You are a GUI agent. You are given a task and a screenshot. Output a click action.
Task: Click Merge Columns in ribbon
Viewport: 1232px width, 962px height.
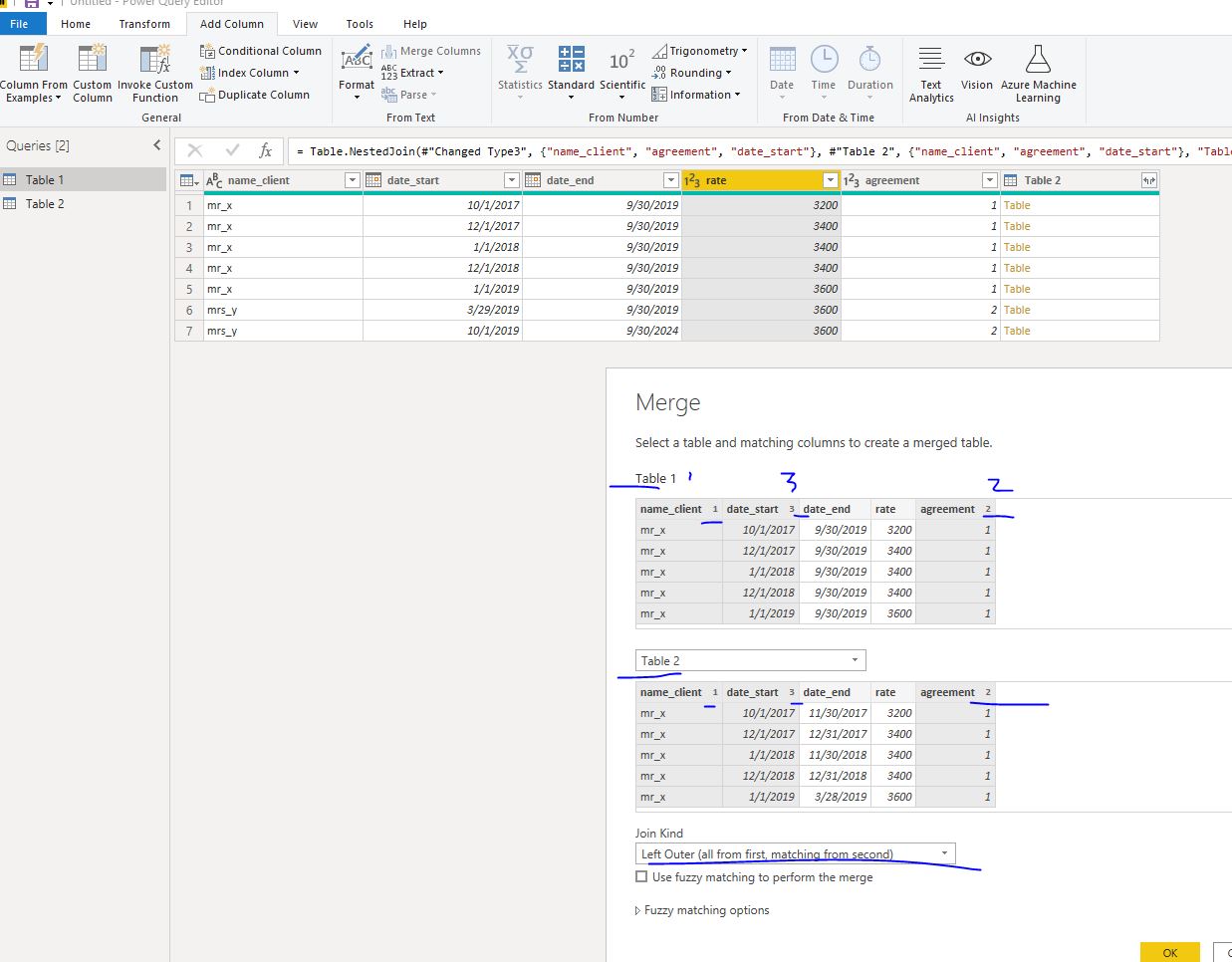pos(431,51)
